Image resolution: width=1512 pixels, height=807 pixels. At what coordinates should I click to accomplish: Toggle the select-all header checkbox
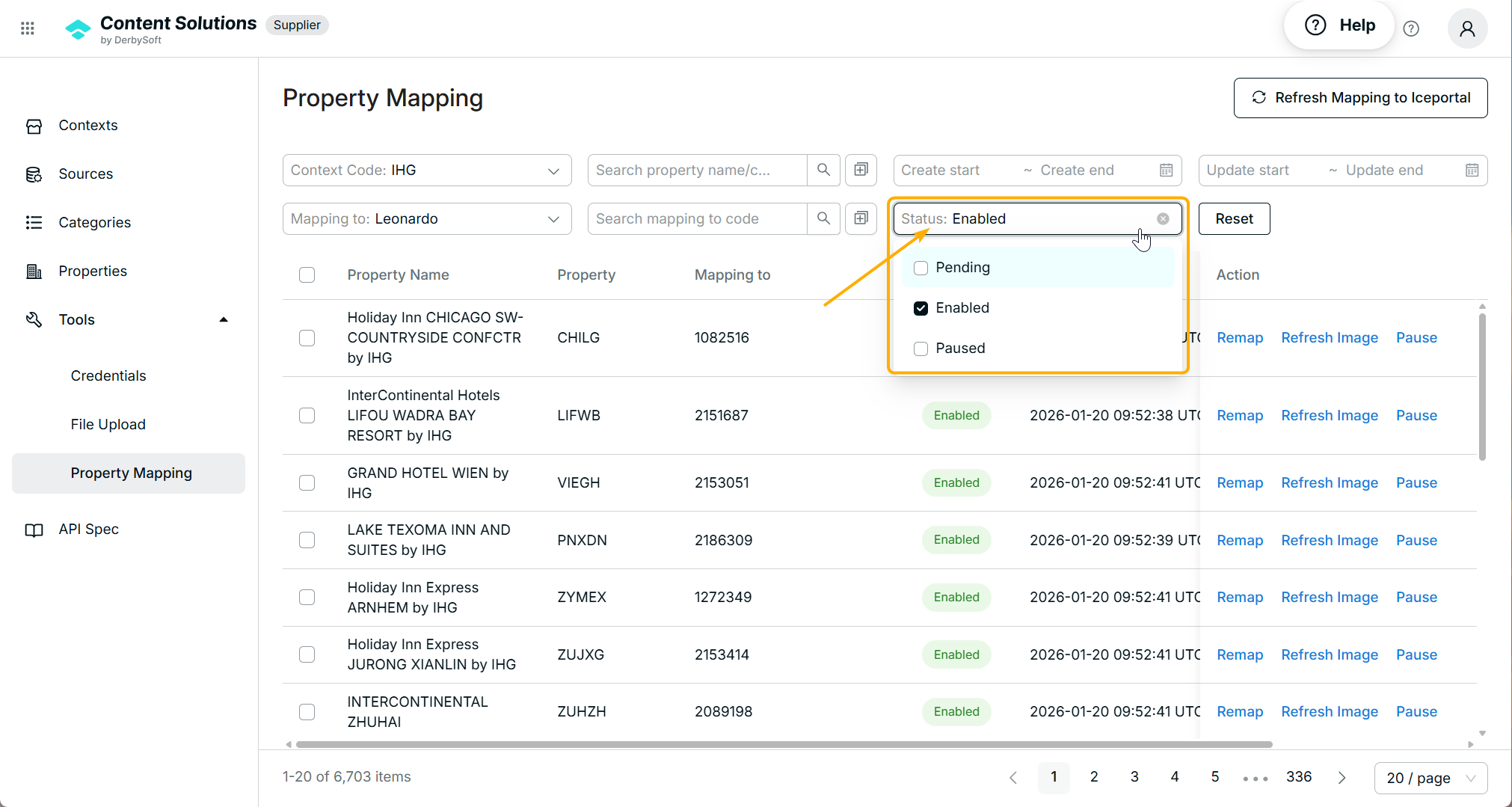[307, 275]
